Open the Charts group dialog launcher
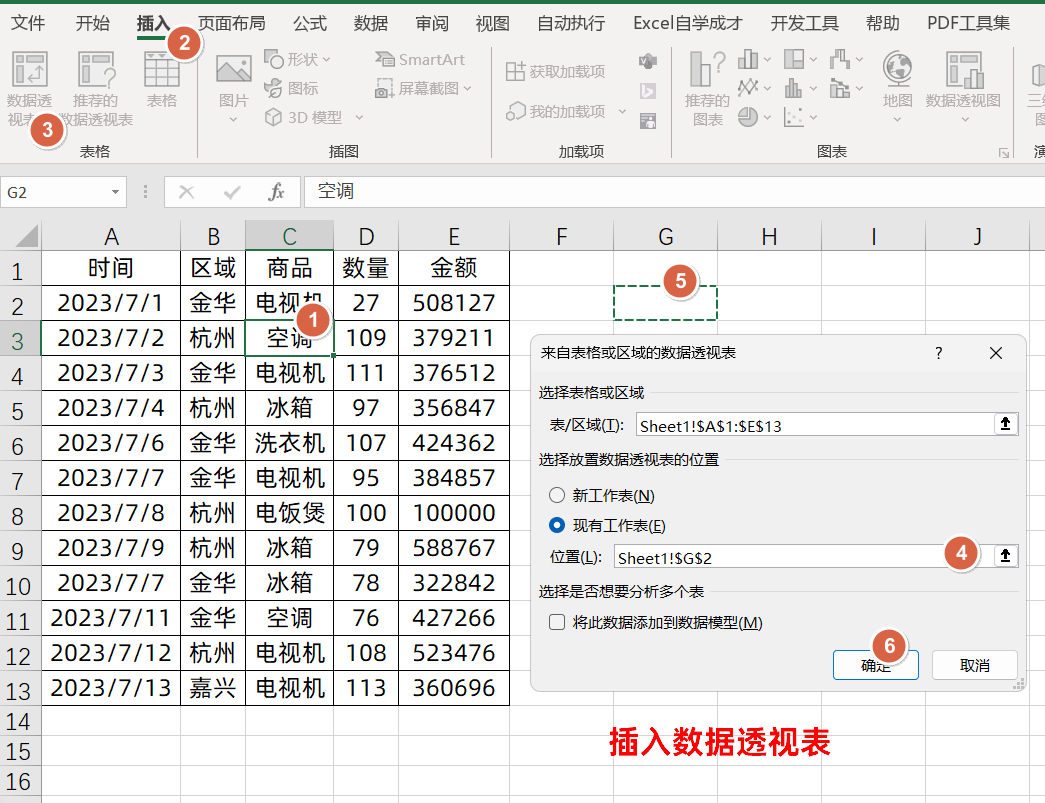The width and height of the screenshot is (1045, 803). click(1004, 153)
